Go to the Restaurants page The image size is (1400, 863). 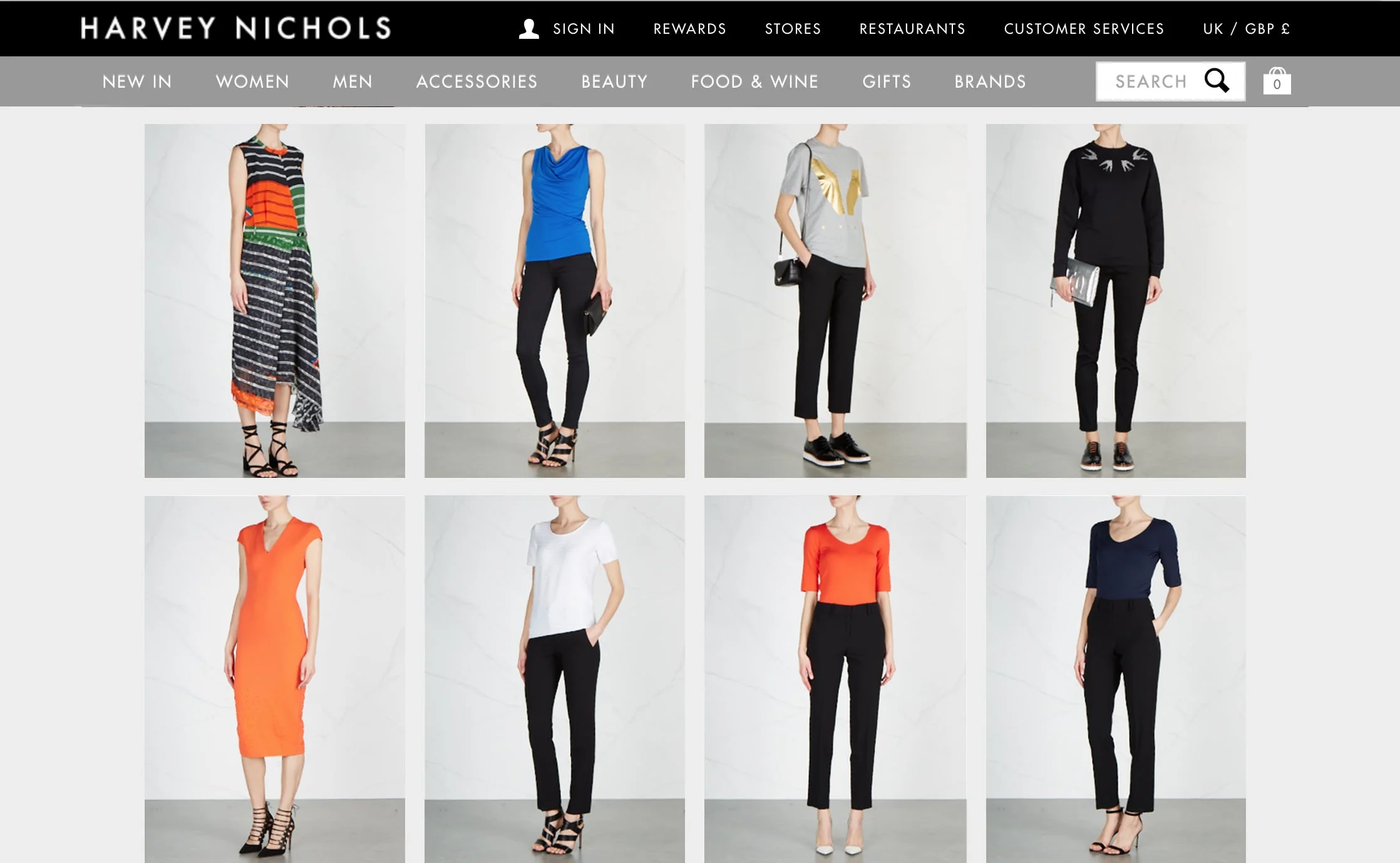[912, 29]
